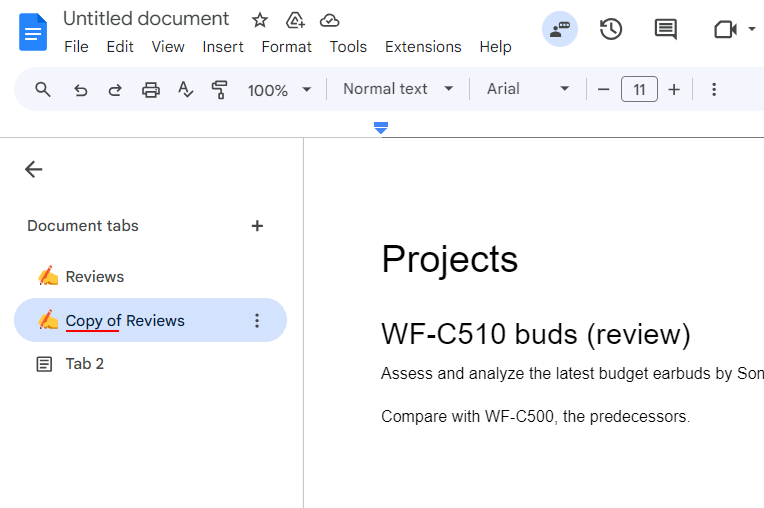
Task: Open the Arial font dropdown
Action: point(527,89)
